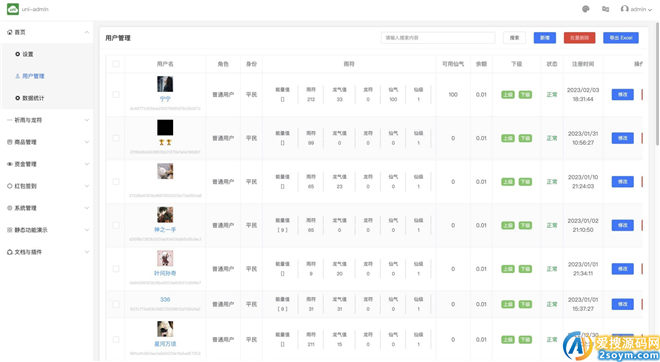Open avatar in the 2023/01/01 21:34:11 row

coord(165,258)
